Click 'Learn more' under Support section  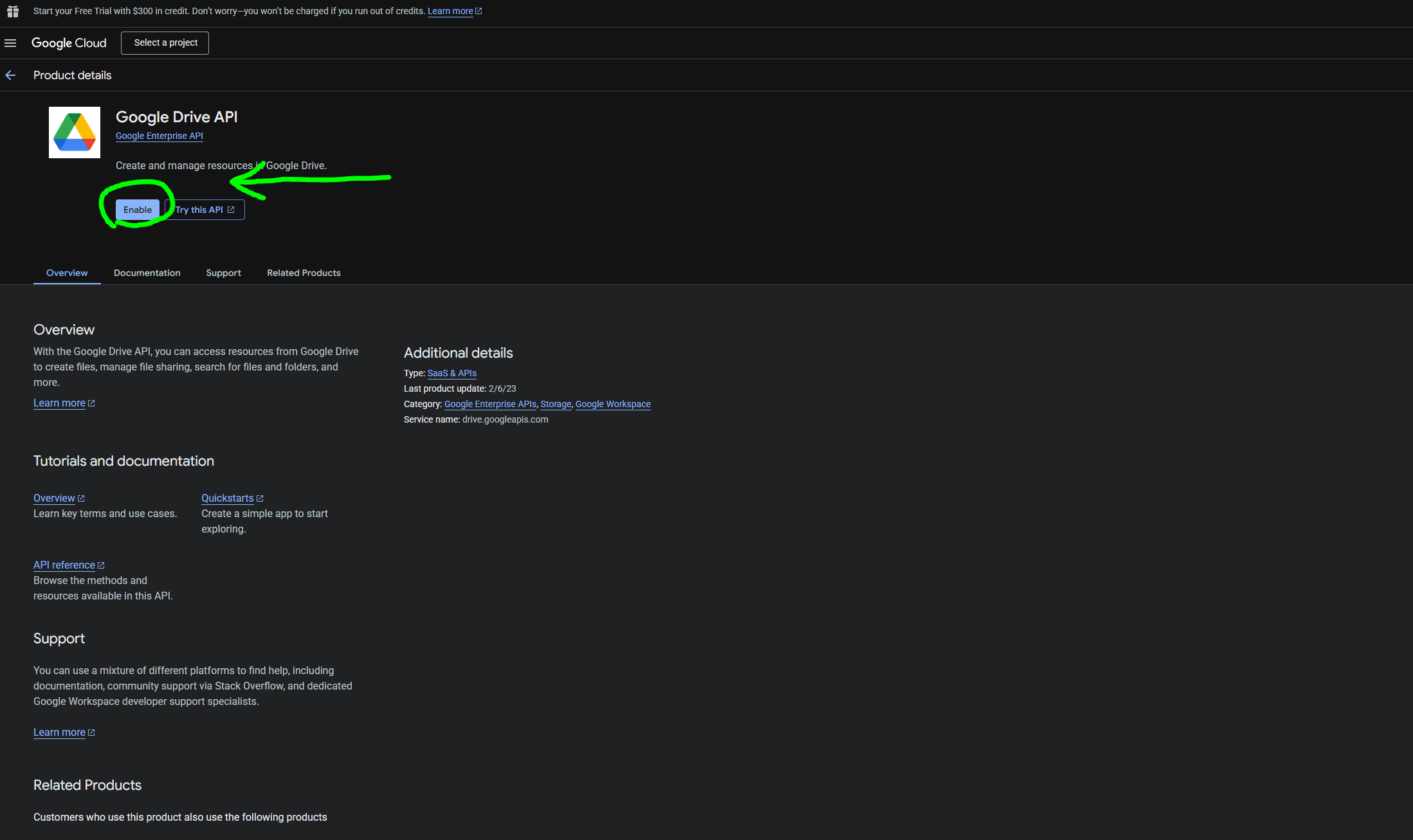[x=59, y=732]
